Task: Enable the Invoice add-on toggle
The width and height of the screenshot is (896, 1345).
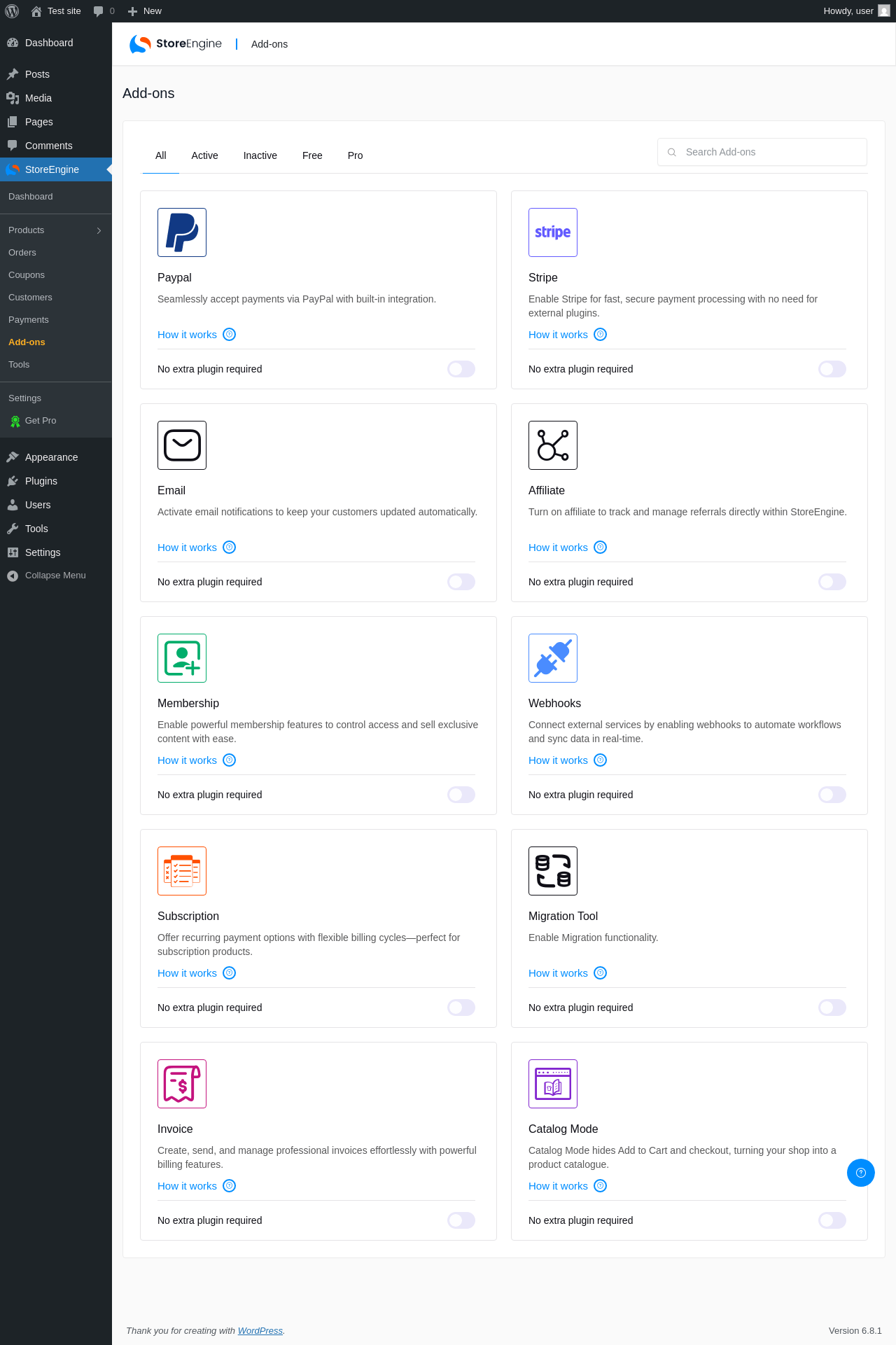Action: pos(461,1220)
